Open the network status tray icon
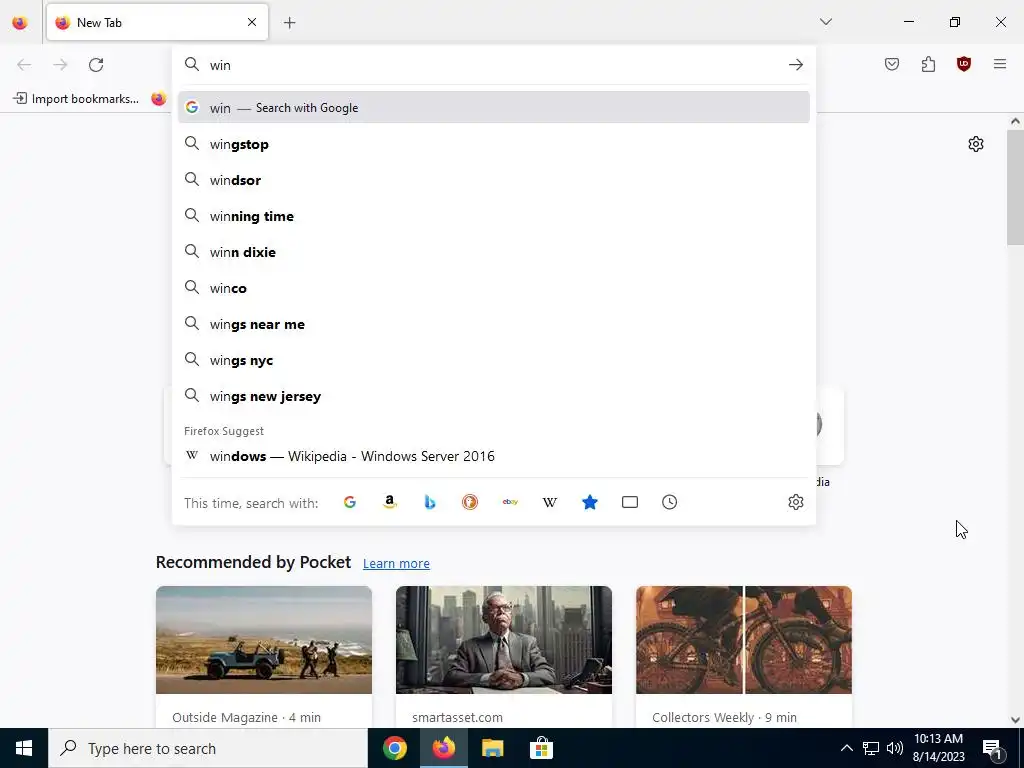The image size is (1024, 768). (871, 748)
